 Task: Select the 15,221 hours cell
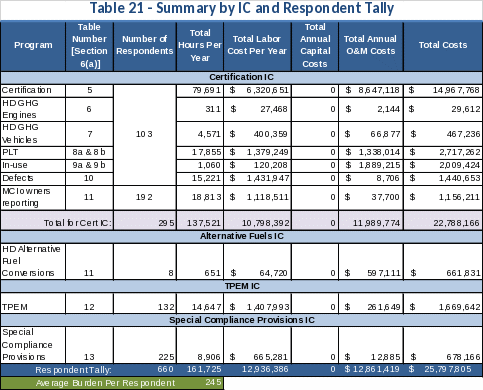coord(200,179)
